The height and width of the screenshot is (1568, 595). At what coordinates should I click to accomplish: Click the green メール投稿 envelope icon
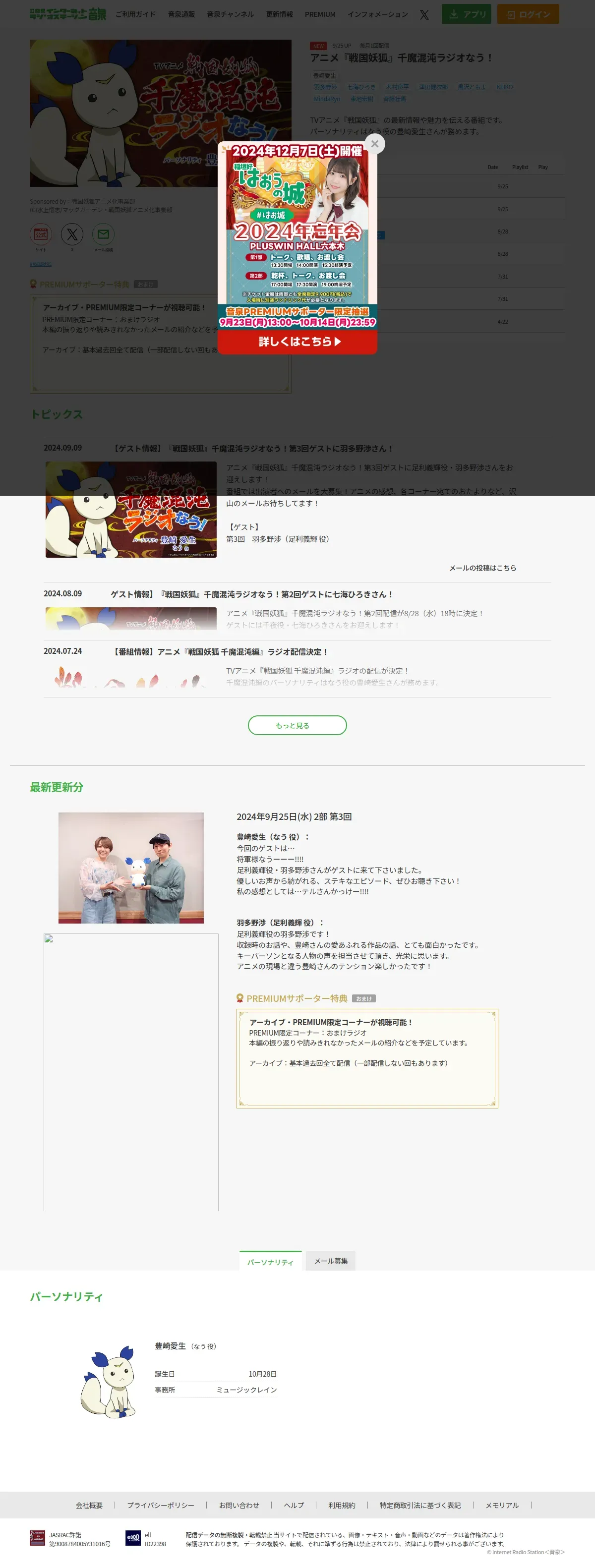click(104, 234)
